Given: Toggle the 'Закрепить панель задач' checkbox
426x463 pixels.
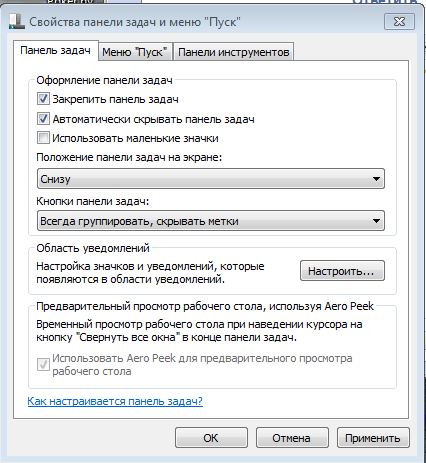Looking at the screenshot, I should tap(43, 99).
